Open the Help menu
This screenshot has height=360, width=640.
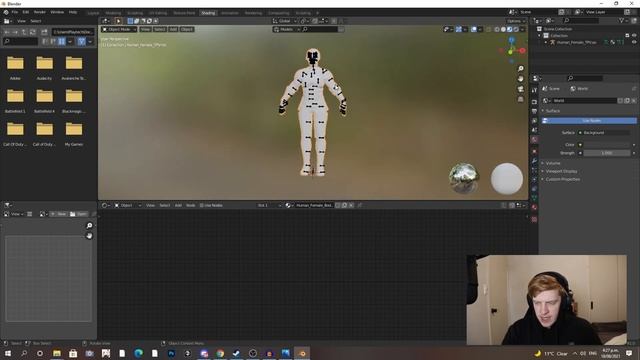73,12
